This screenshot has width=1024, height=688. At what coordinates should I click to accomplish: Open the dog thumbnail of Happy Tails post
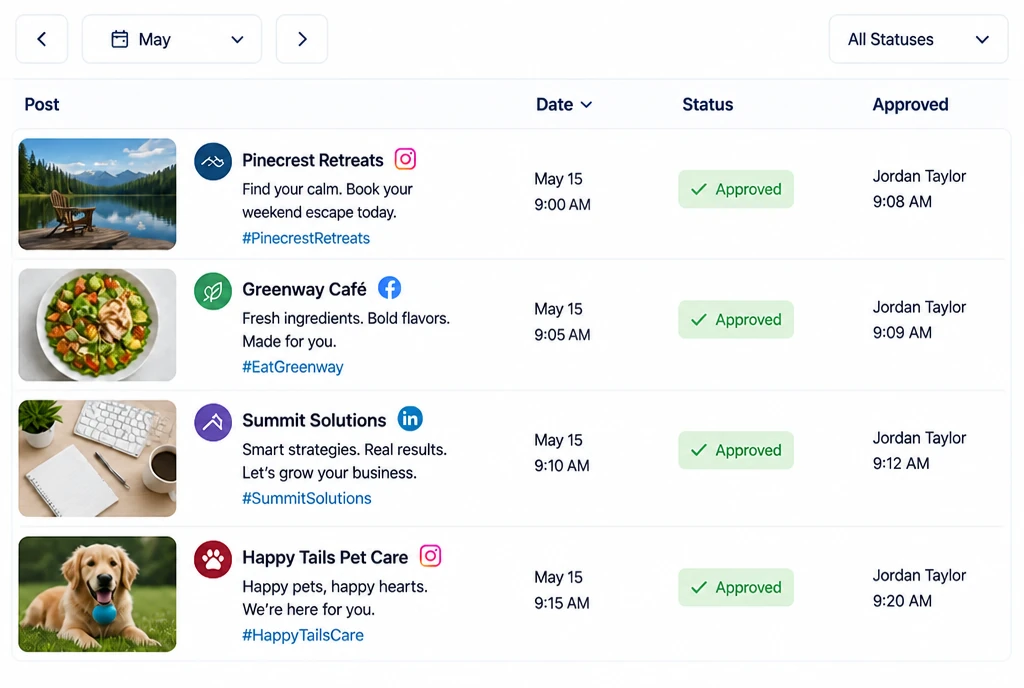(97, 594)
